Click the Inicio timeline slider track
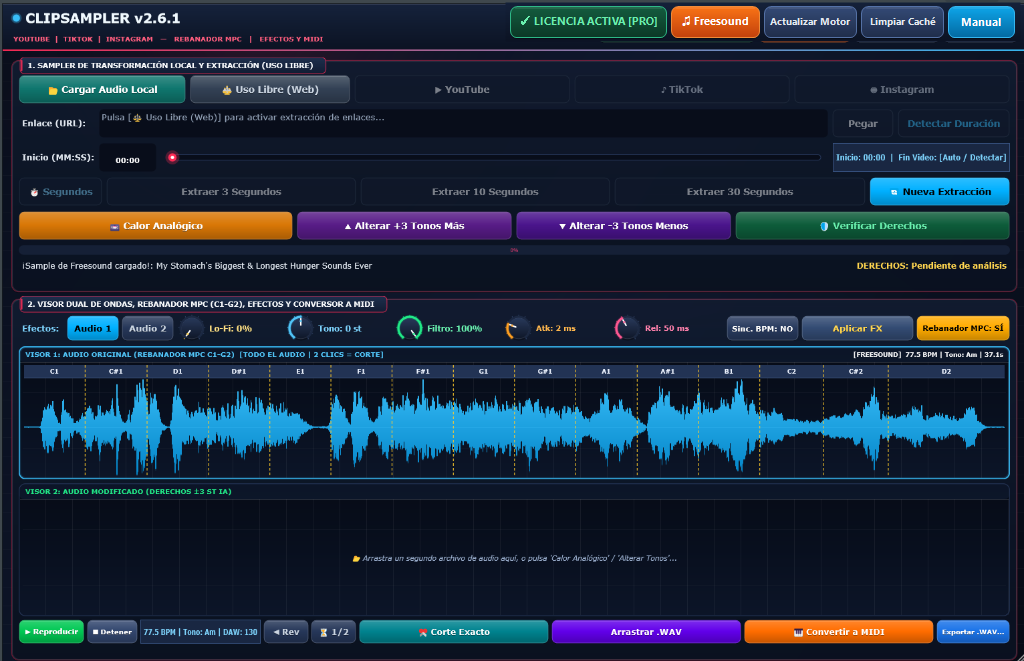This screenshot has height=661, width=1024. 494,157
